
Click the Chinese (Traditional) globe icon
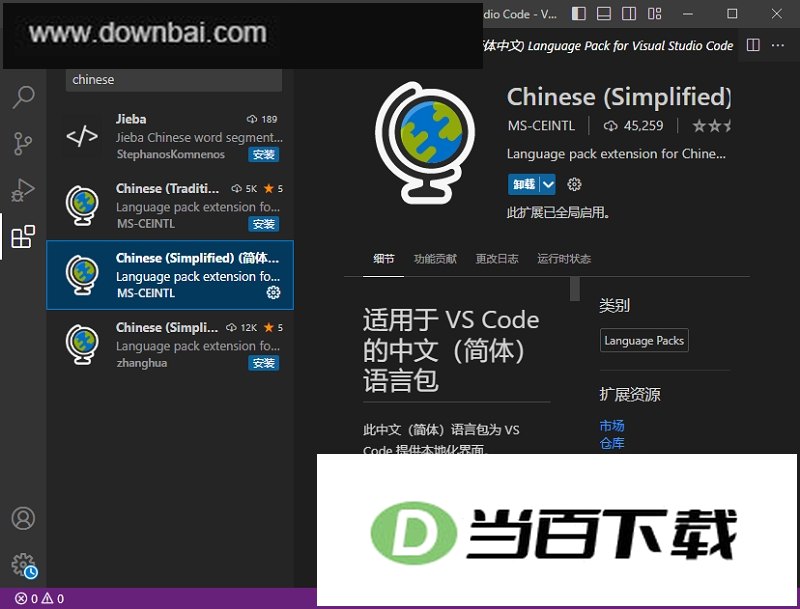coord(82,206)
